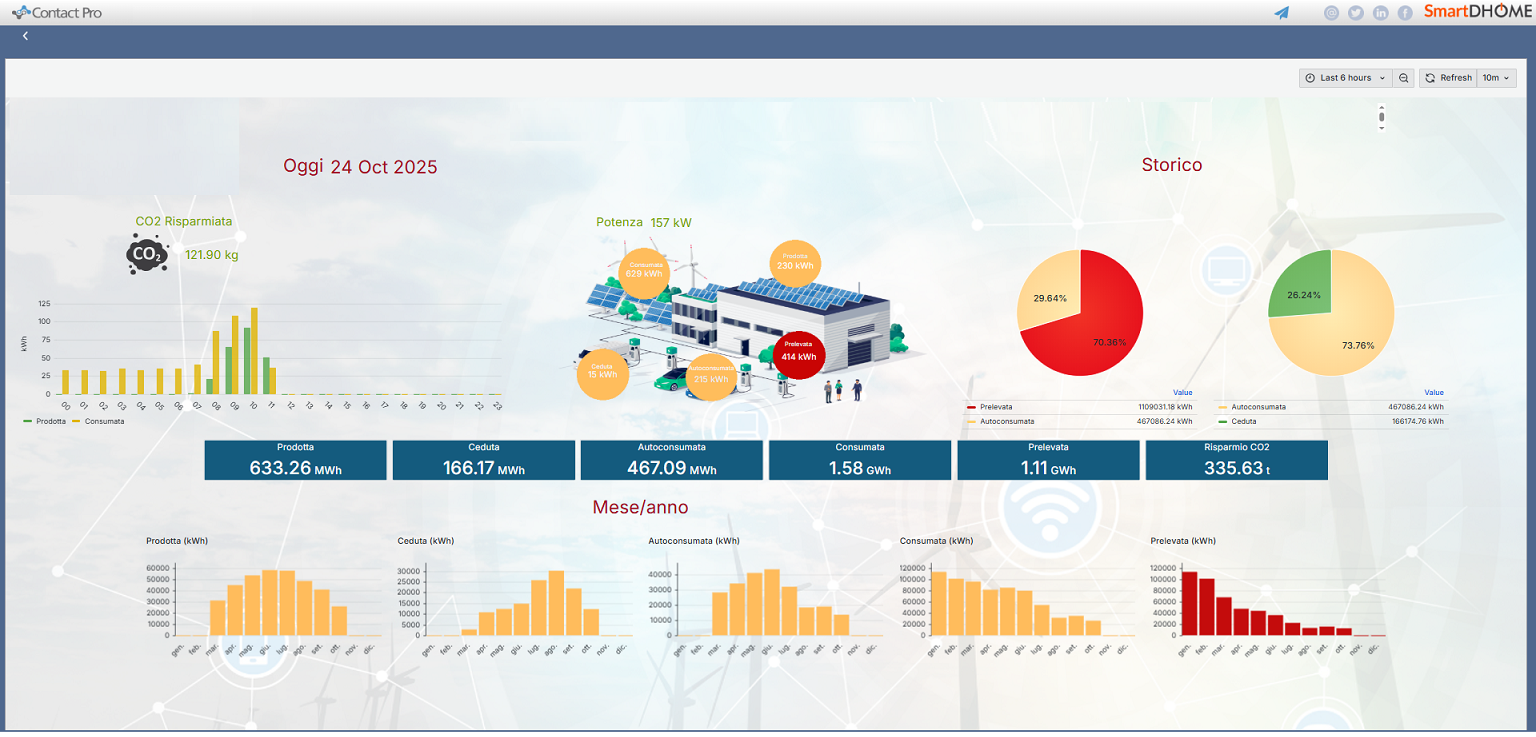This screenshot has width=1536, height=737.
Task: Click the email (@) social icon
Action: click(x=1331, y=13)
